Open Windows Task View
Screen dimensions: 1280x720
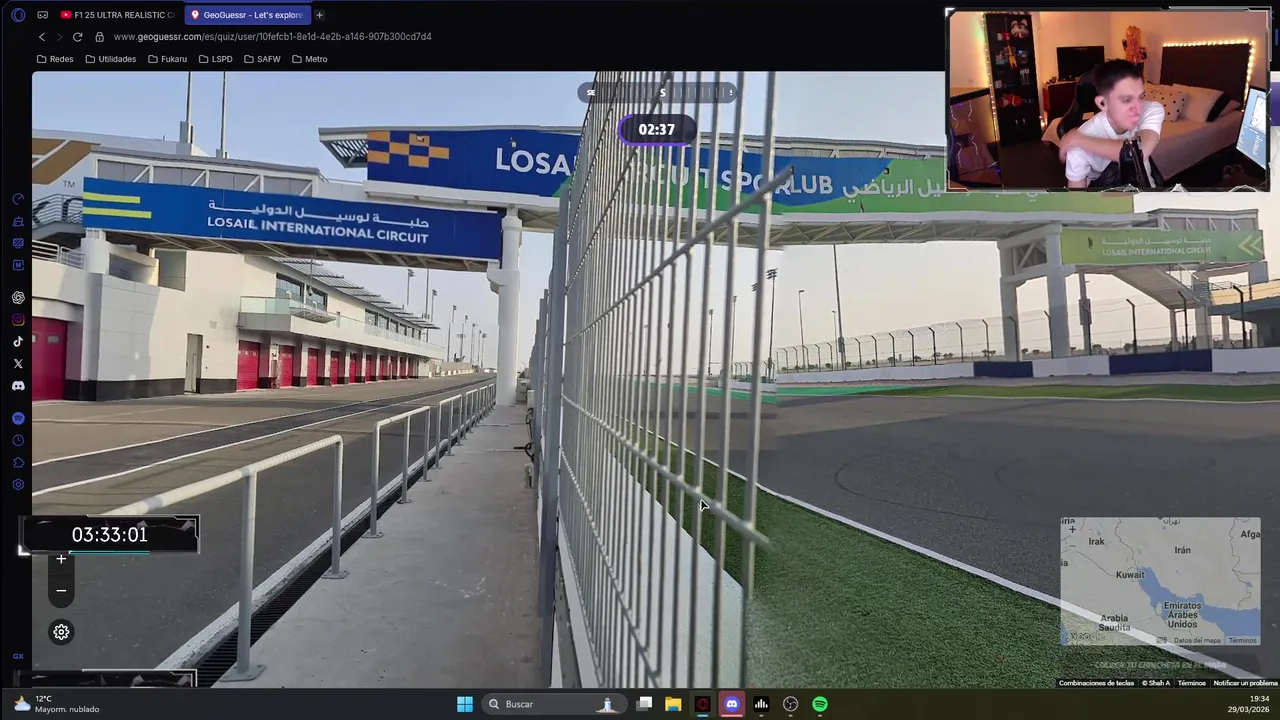point(645,704)
